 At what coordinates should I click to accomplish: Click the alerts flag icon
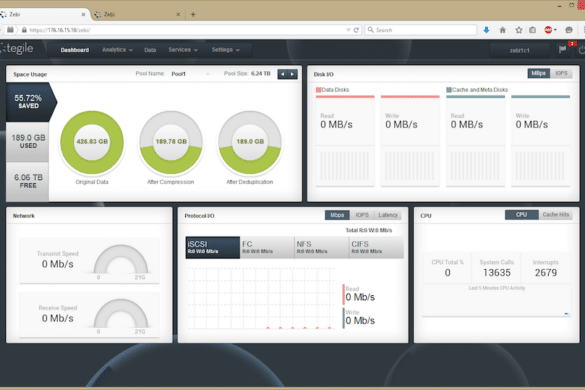[x=562, y=50]
